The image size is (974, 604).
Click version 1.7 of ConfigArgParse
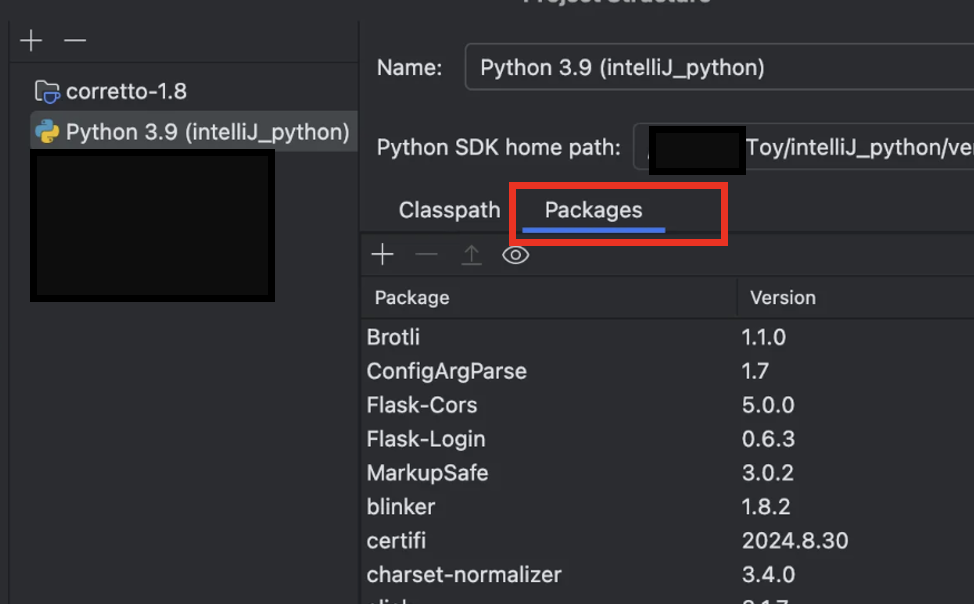pyautogui.click(x=755, y=371)
